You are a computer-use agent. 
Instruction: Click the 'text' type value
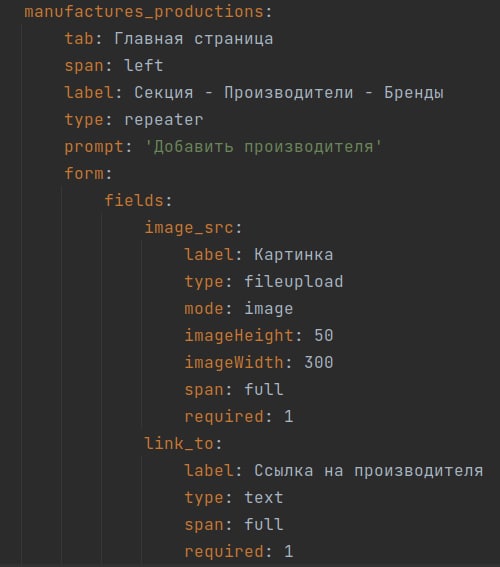[x=264, y=498]
